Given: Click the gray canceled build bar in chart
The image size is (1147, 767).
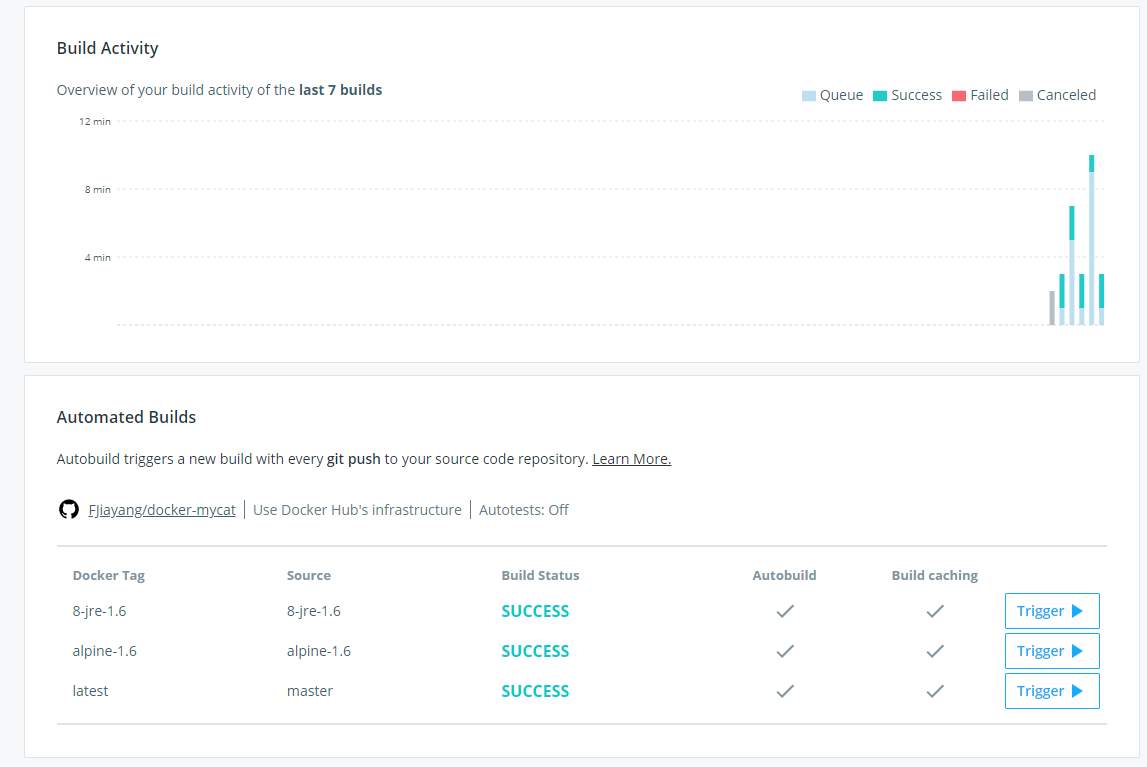Looking at the screenshot, I should (x=1052, y=308).
